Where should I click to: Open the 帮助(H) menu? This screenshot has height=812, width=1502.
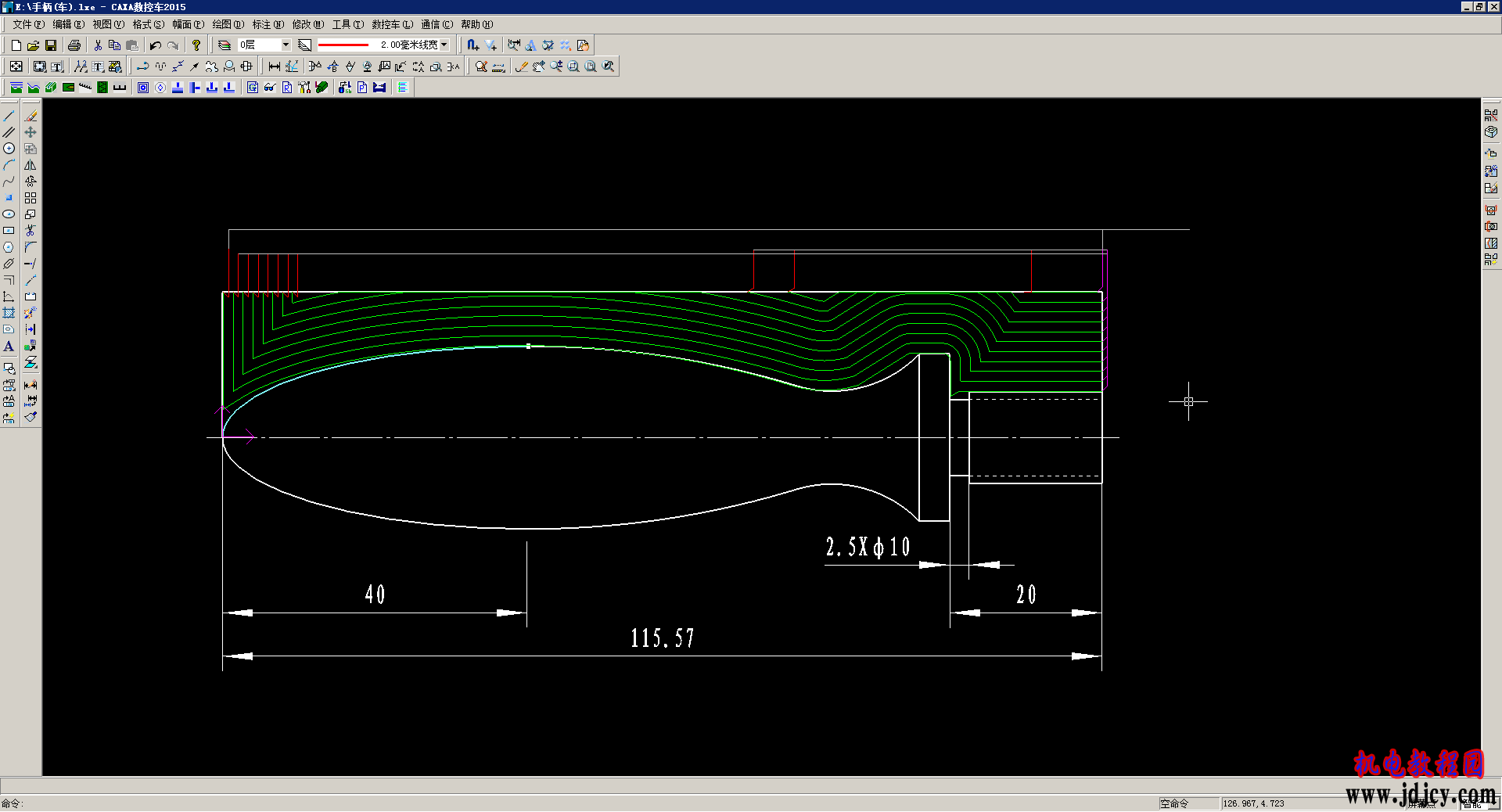[x=477, y=25]
